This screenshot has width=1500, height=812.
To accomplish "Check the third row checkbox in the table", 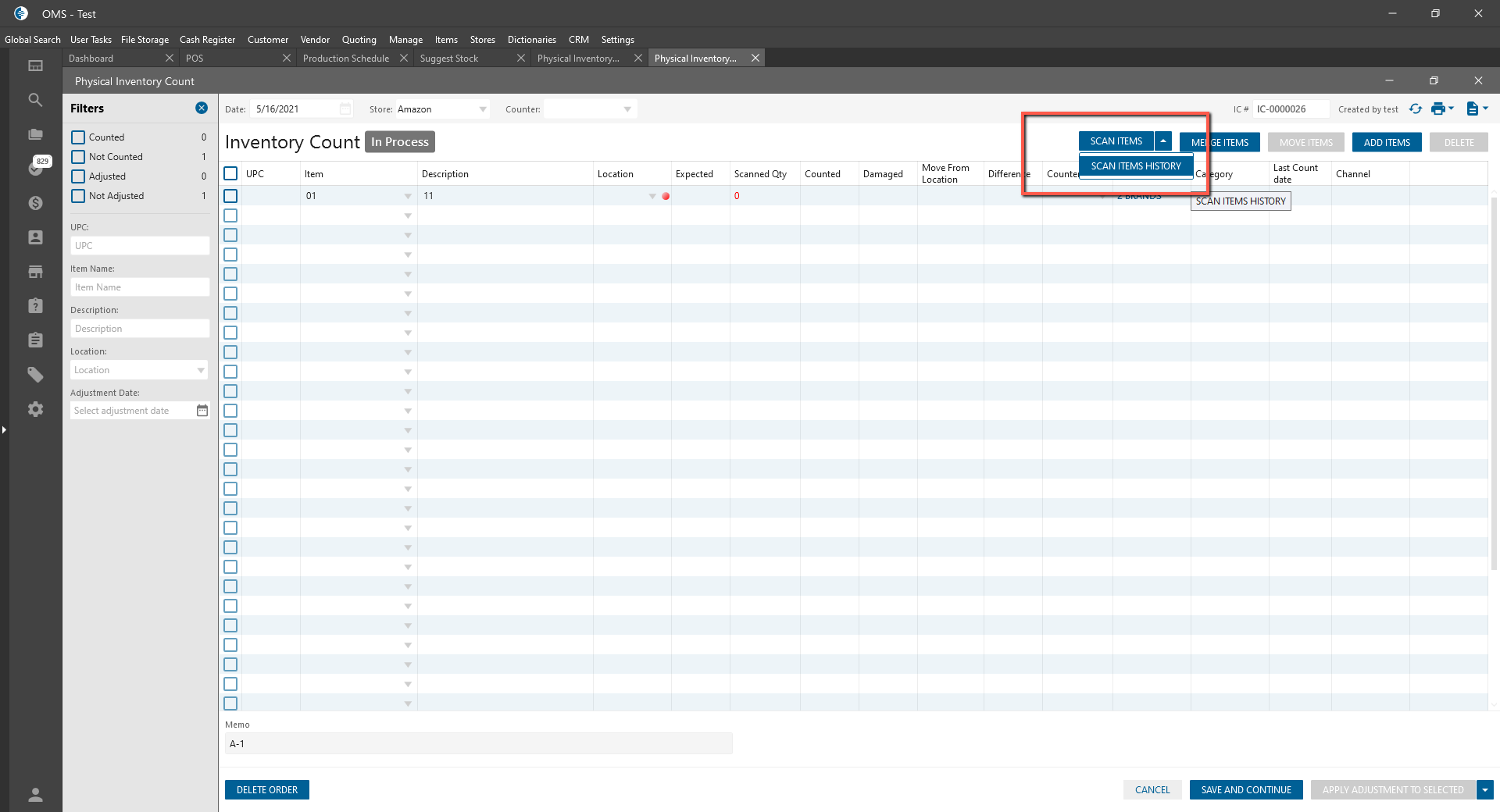I will [230, 235].
